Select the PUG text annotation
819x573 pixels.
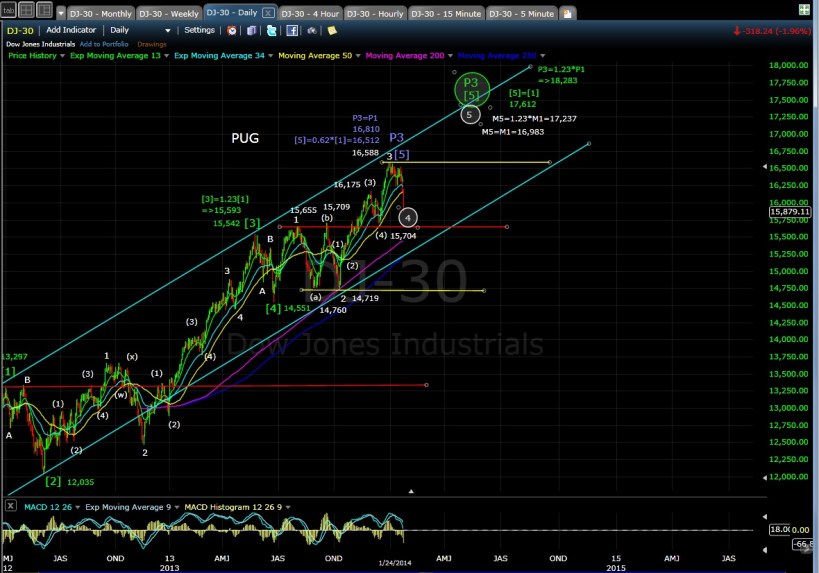click(245, 138)
